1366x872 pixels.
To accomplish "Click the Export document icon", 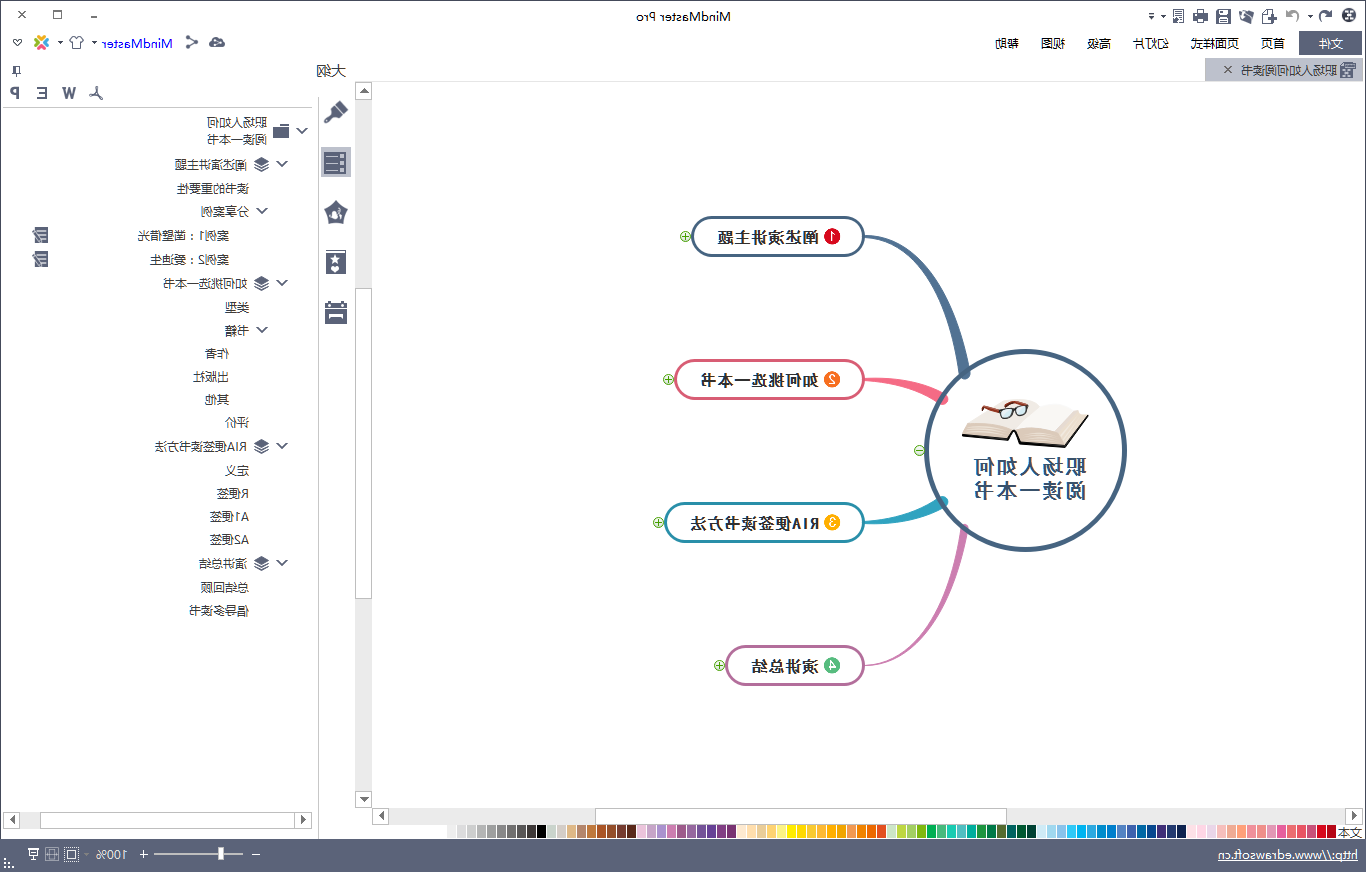I will pyautogui.click(x=1179, y=16).
